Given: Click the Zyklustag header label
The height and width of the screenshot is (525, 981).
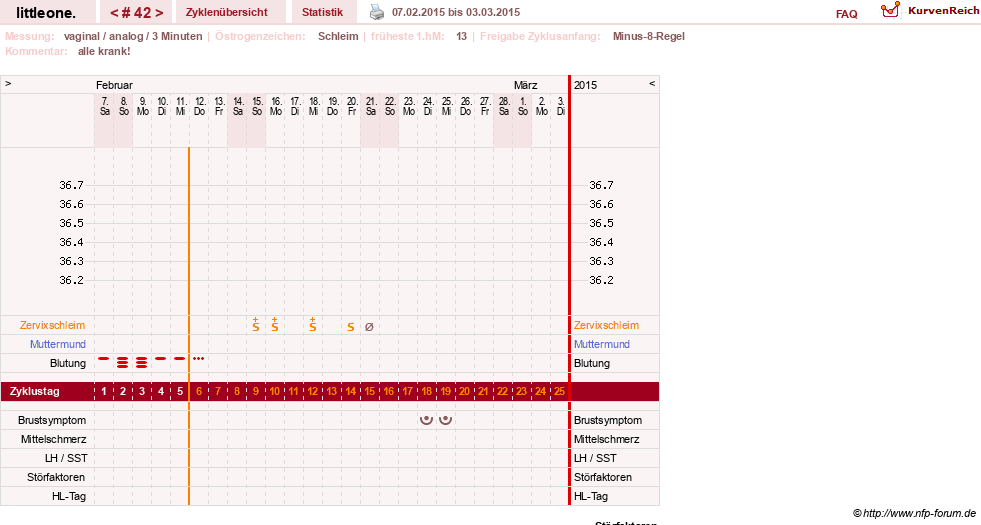Looking at the screenshot, I should click(35, 392).
